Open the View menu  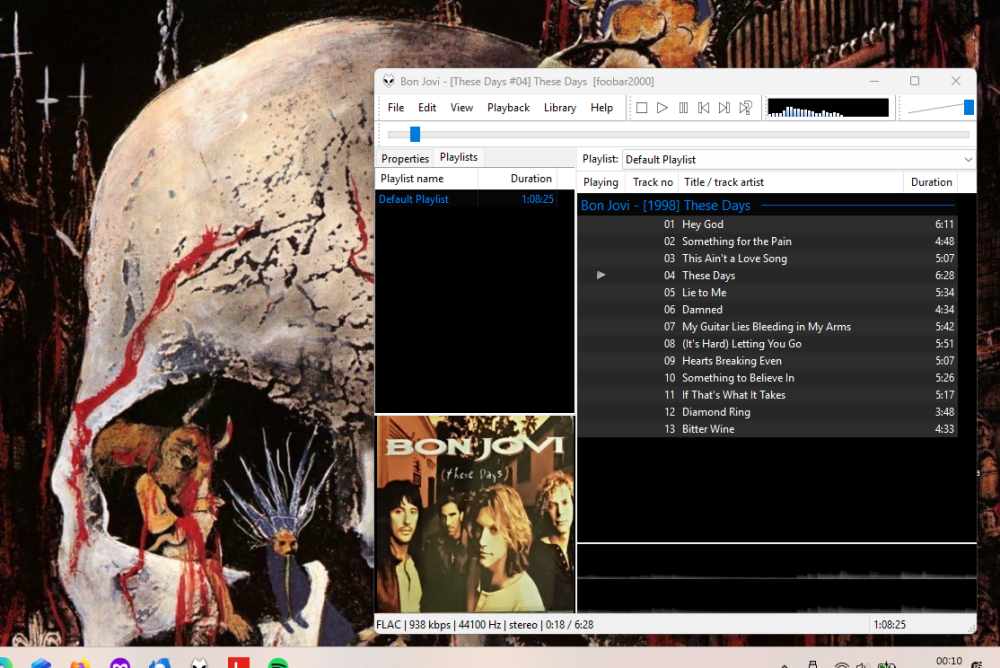[x=461, y=108]
